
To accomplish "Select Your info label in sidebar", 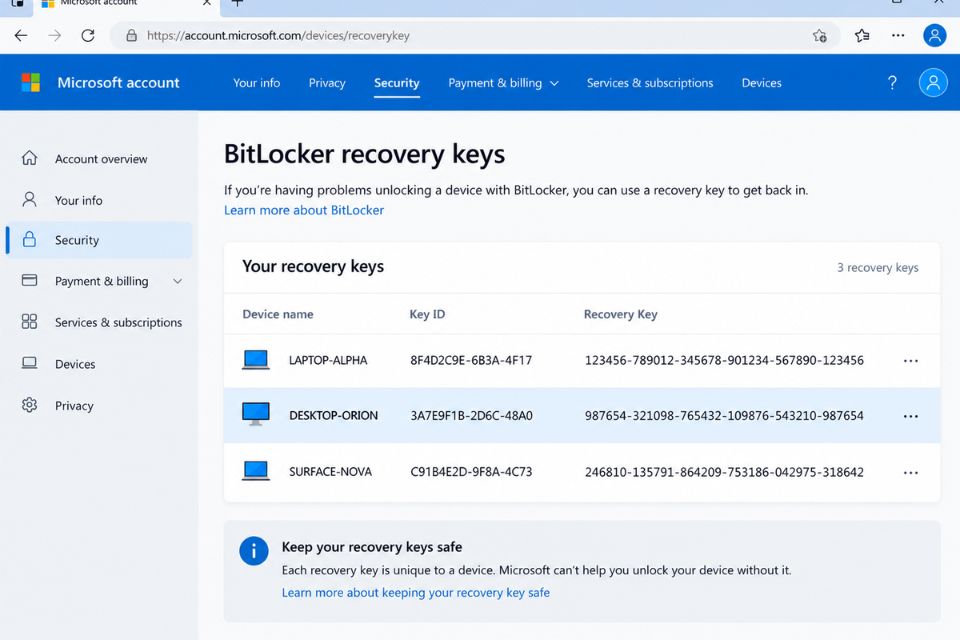I will tap(78, 200).
